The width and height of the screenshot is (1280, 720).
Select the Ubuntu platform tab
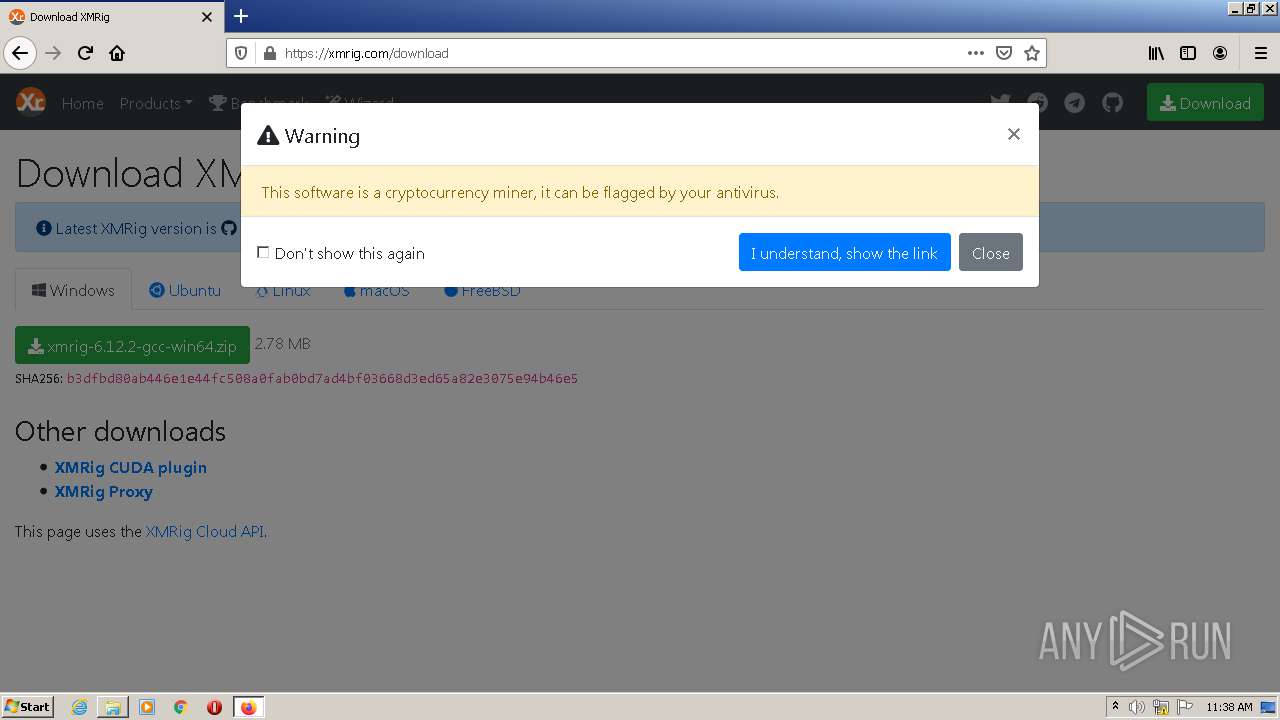tap(185, 290)
